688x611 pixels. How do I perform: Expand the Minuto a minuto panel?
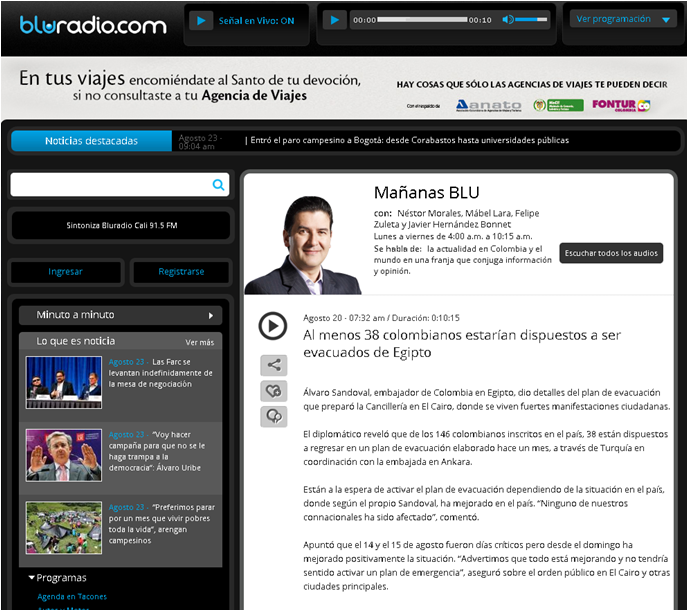tap(120, 315)
